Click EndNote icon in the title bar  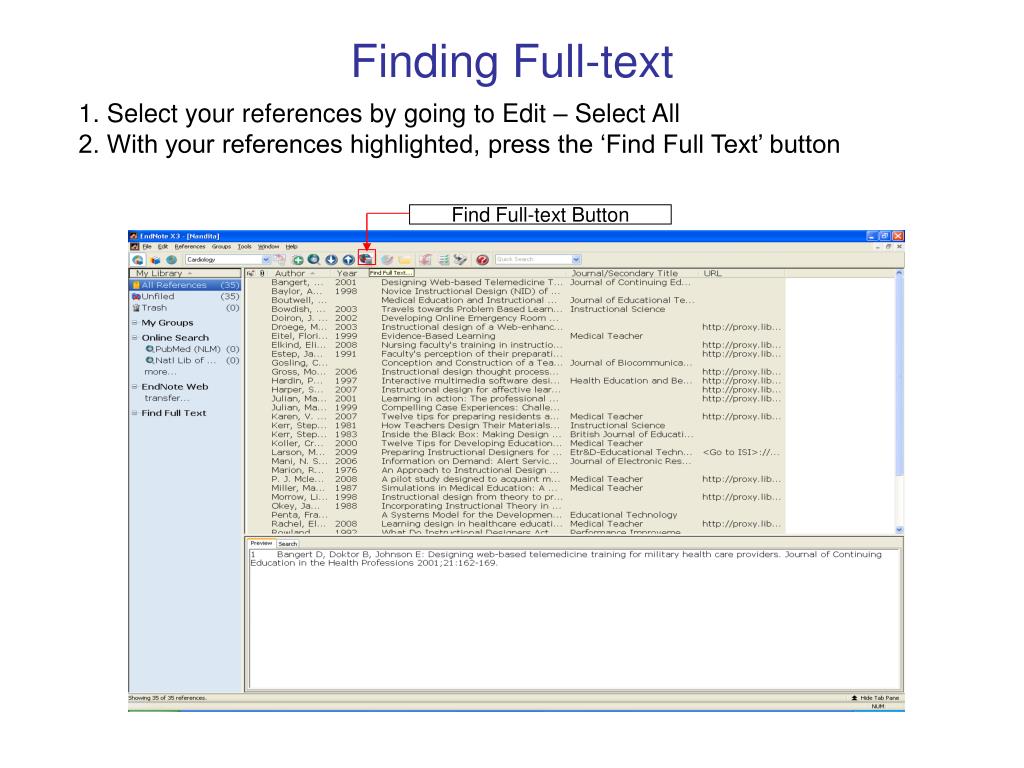tap(133, 236)
